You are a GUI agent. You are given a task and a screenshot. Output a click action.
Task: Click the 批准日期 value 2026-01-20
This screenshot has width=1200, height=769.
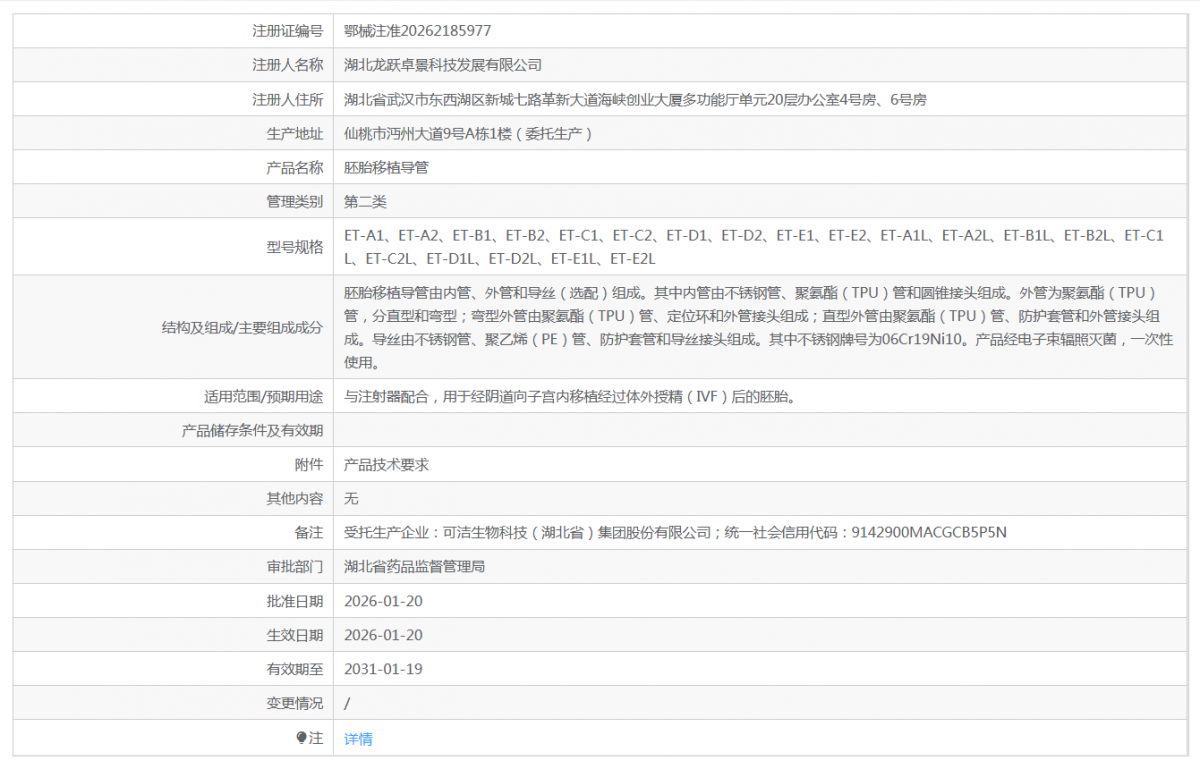pos(383,601)
